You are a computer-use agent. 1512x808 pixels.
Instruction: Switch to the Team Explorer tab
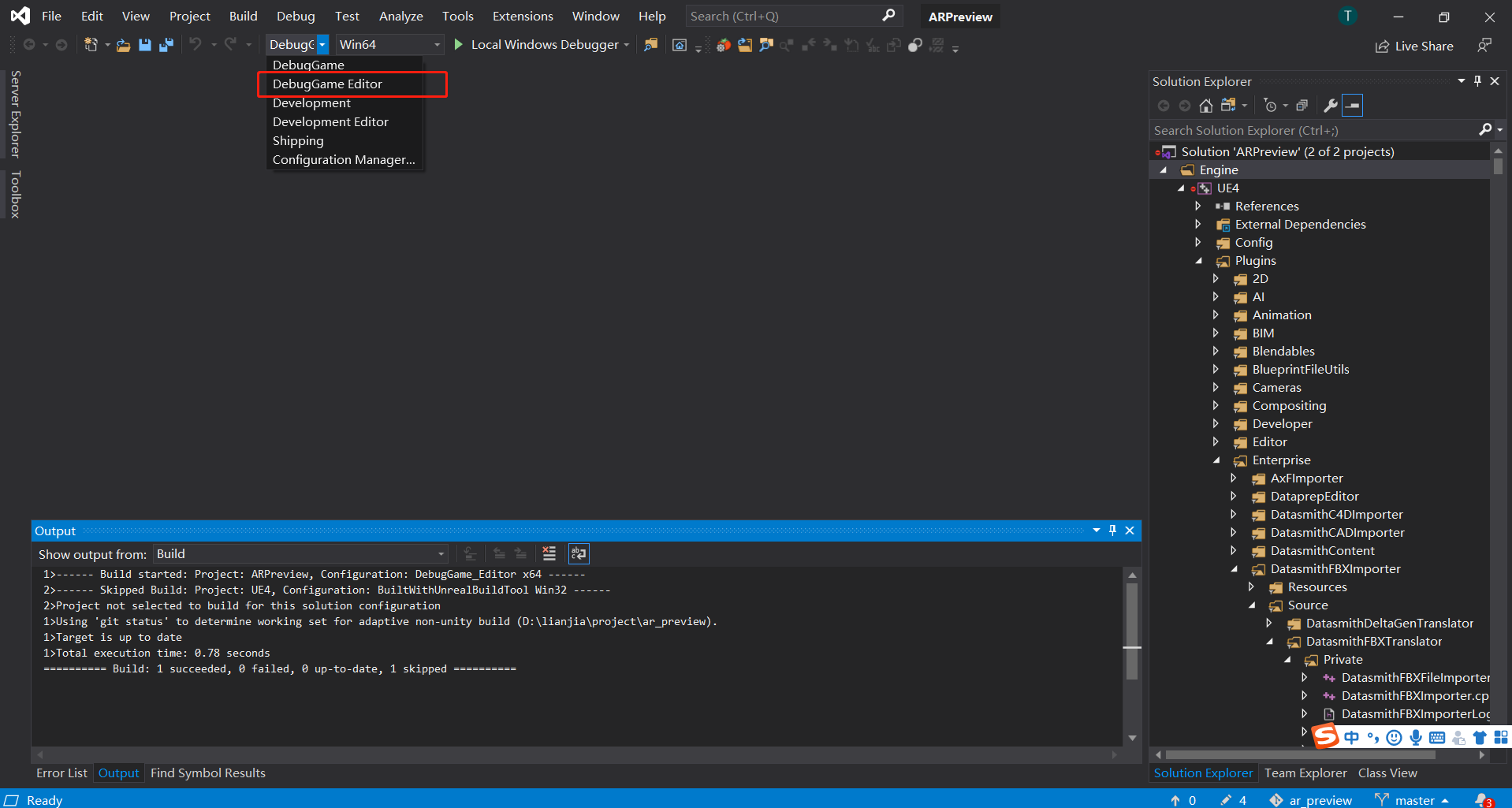(x=1305, y=773)
